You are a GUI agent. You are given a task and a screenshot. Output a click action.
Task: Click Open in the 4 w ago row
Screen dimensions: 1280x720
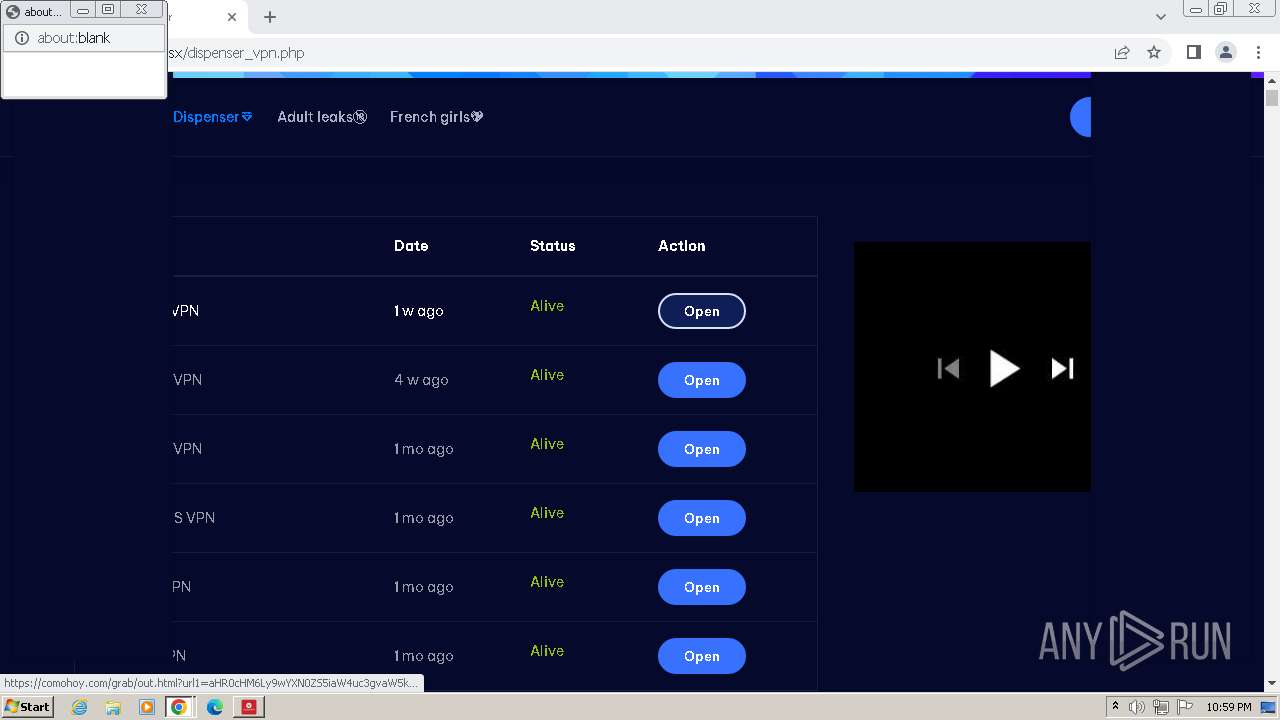702,380
